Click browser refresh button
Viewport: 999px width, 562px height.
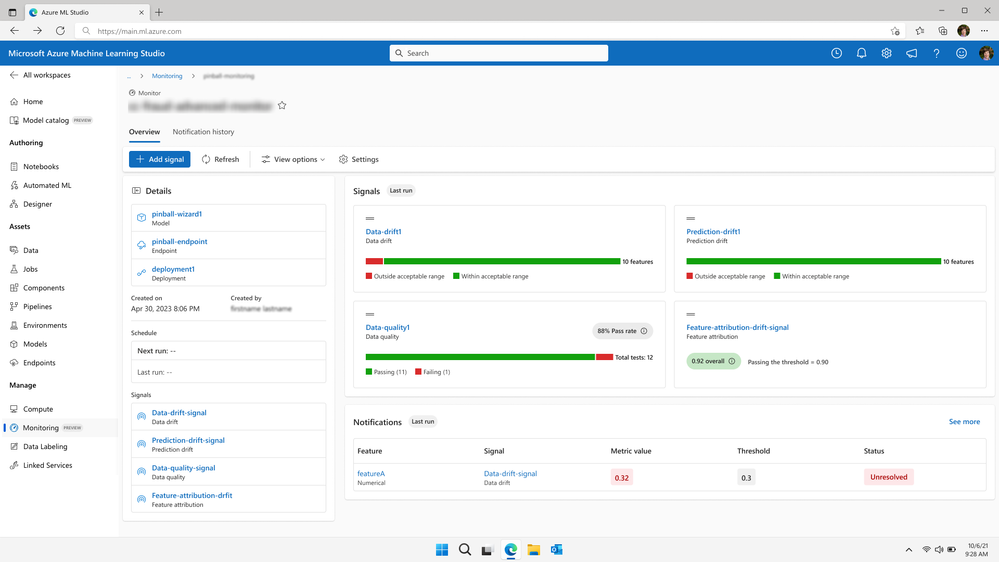60,31
